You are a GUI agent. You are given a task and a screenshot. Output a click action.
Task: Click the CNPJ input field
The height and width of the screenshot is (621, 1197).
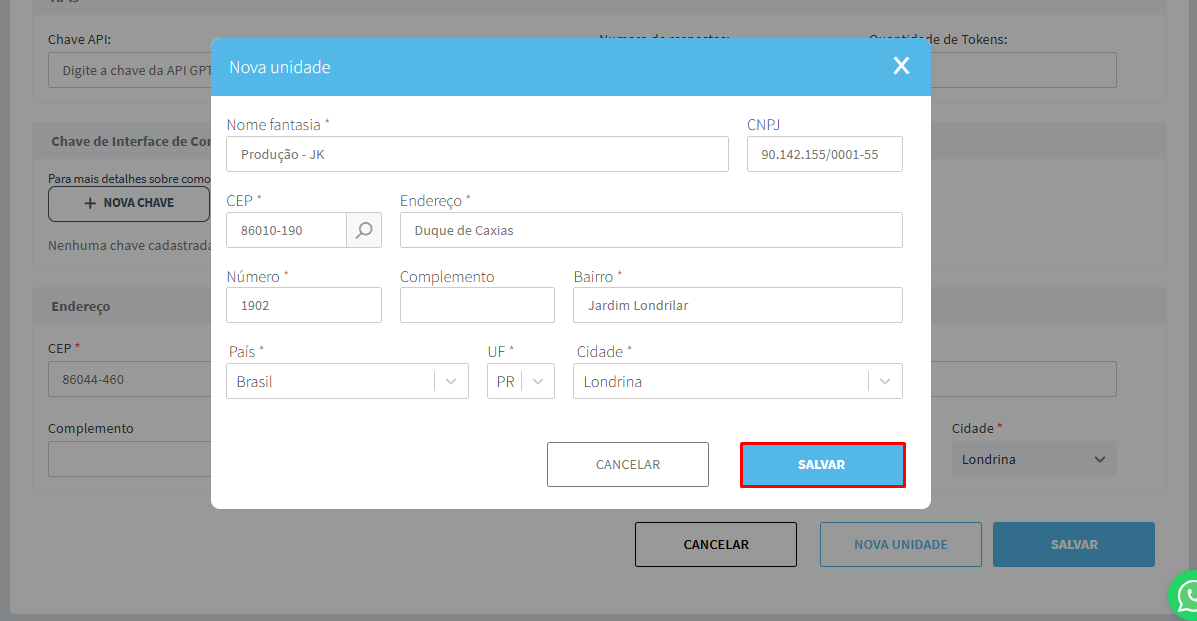click(824, 154)
